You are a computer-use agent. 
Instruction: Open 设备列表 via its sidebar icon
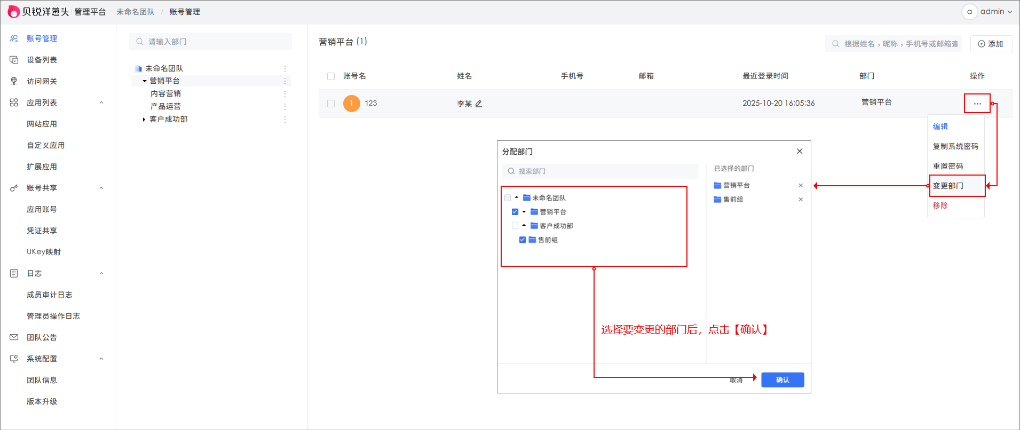(x=14, y=60)
